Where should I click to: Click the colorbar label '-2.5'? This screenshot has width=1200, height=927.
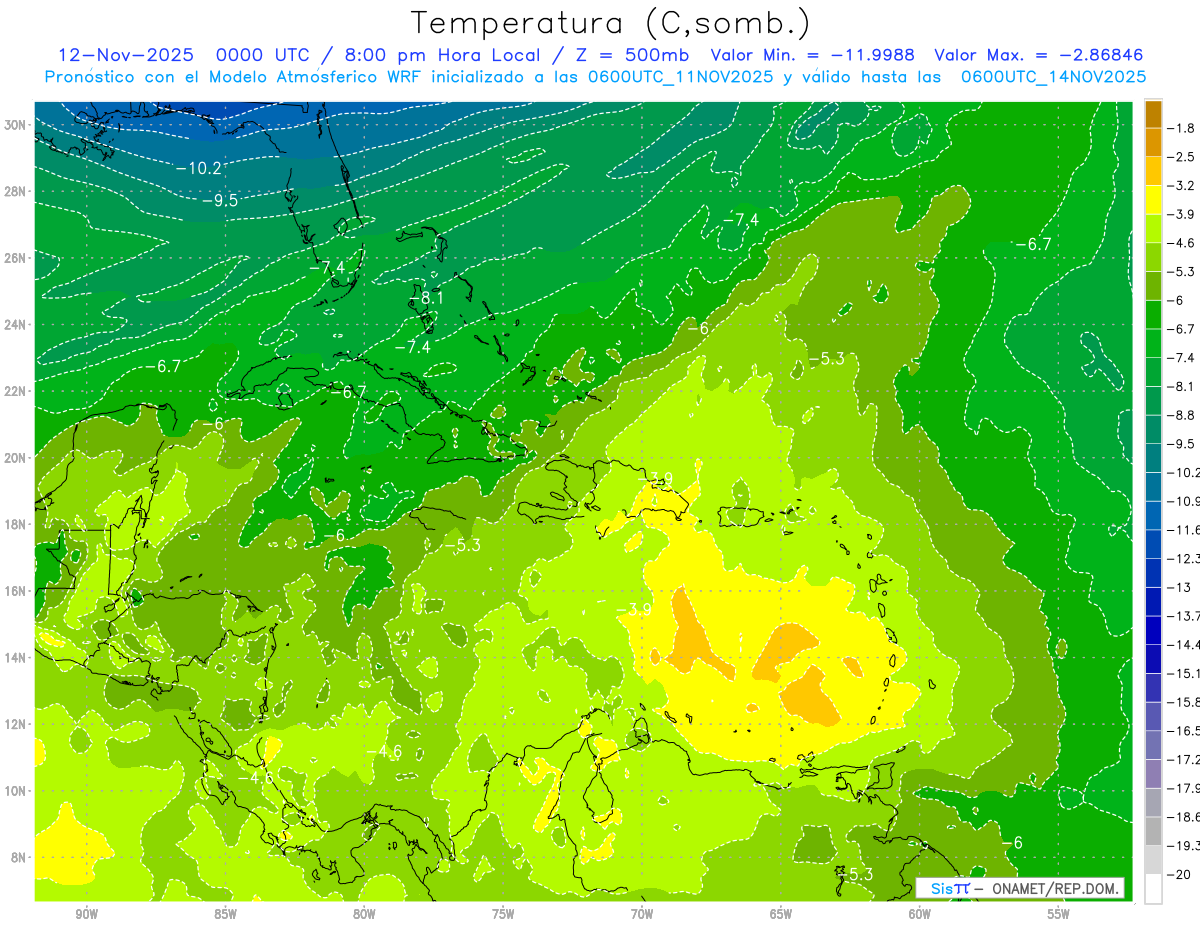[x=1183, y=157]
